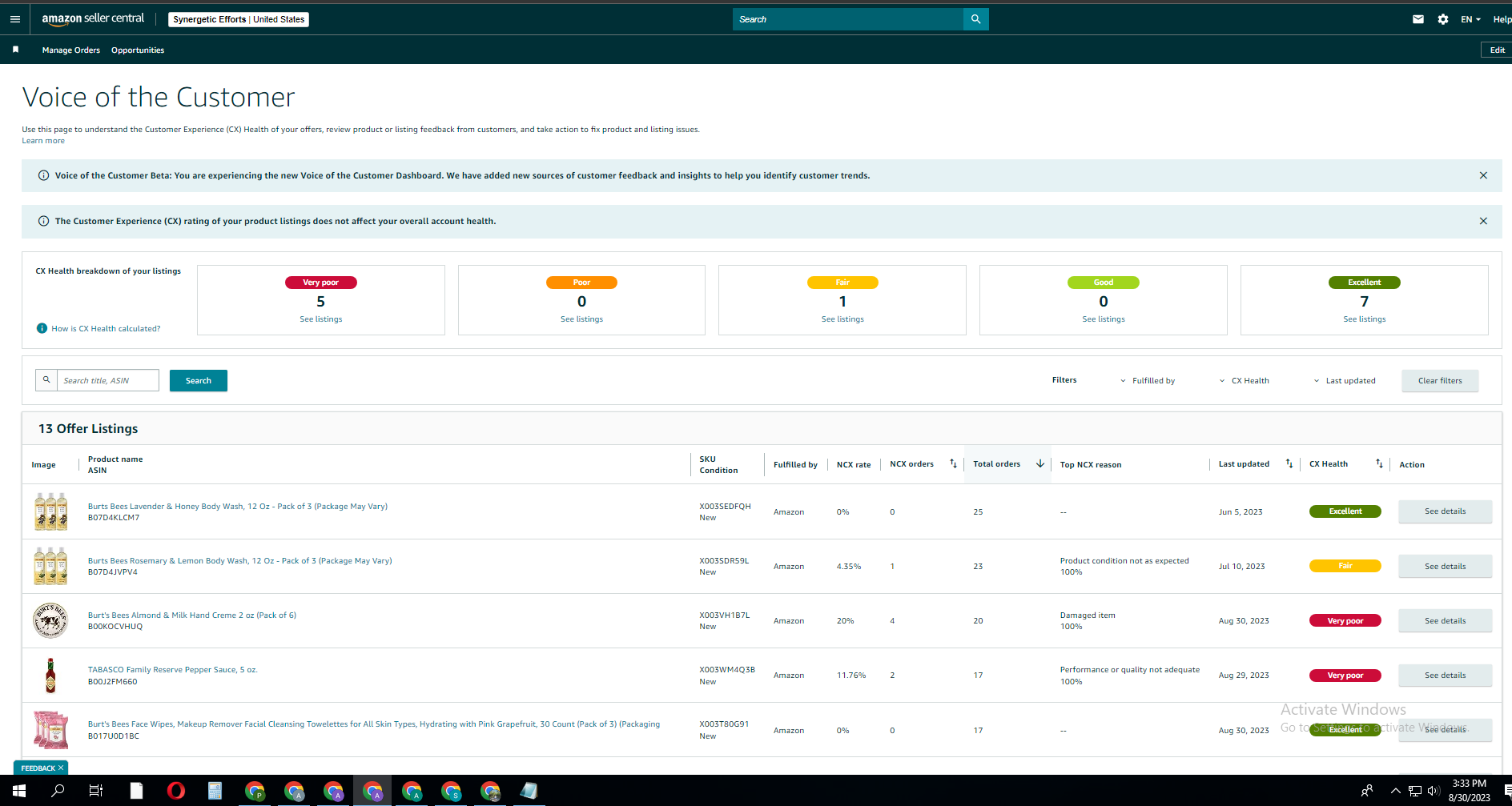Sort by Total orders down arrow
The image size is (1512, 806).
1040,463
